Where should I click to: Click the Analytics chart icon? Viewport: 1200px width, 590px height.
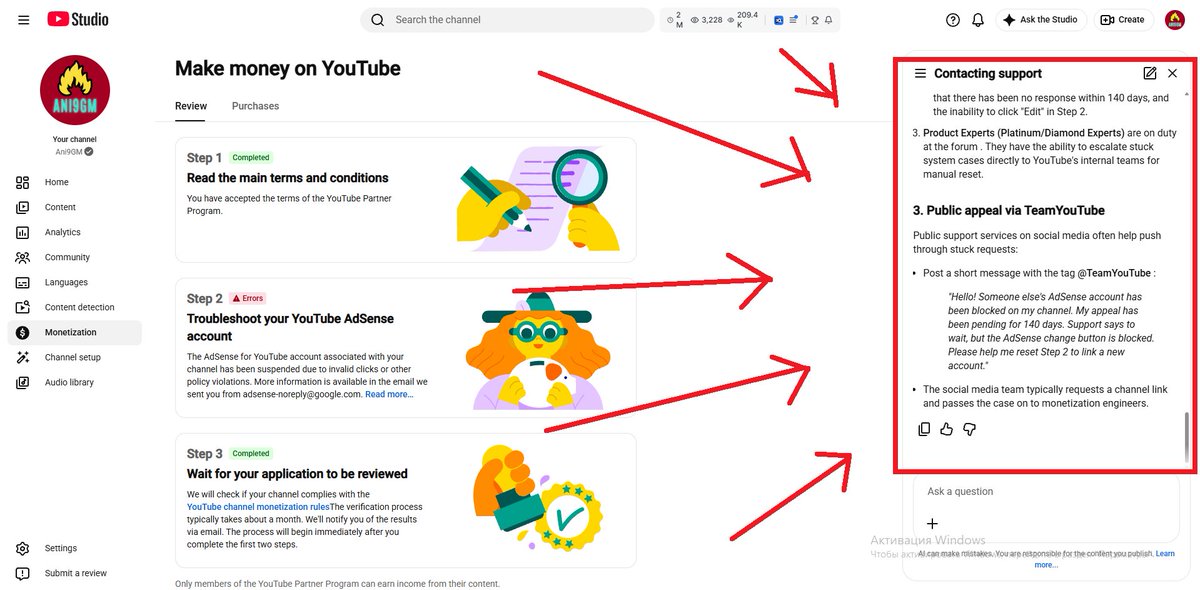point(23,232)
